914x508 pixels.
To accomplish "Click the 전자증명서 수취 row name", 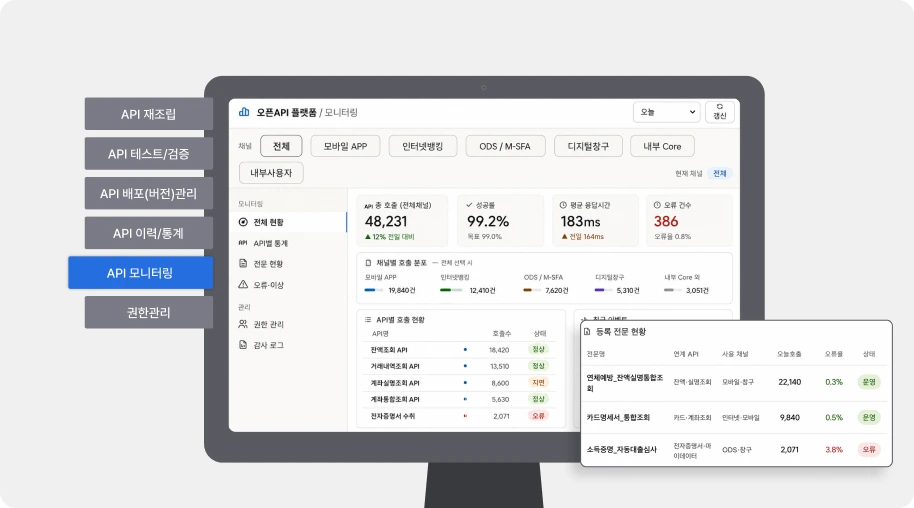I will 393,416.
